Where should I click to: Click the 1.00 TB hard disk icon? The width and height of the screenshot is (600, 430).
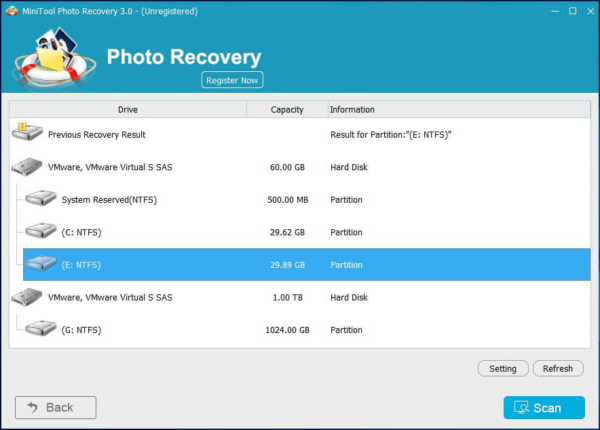tap(27, 297)
